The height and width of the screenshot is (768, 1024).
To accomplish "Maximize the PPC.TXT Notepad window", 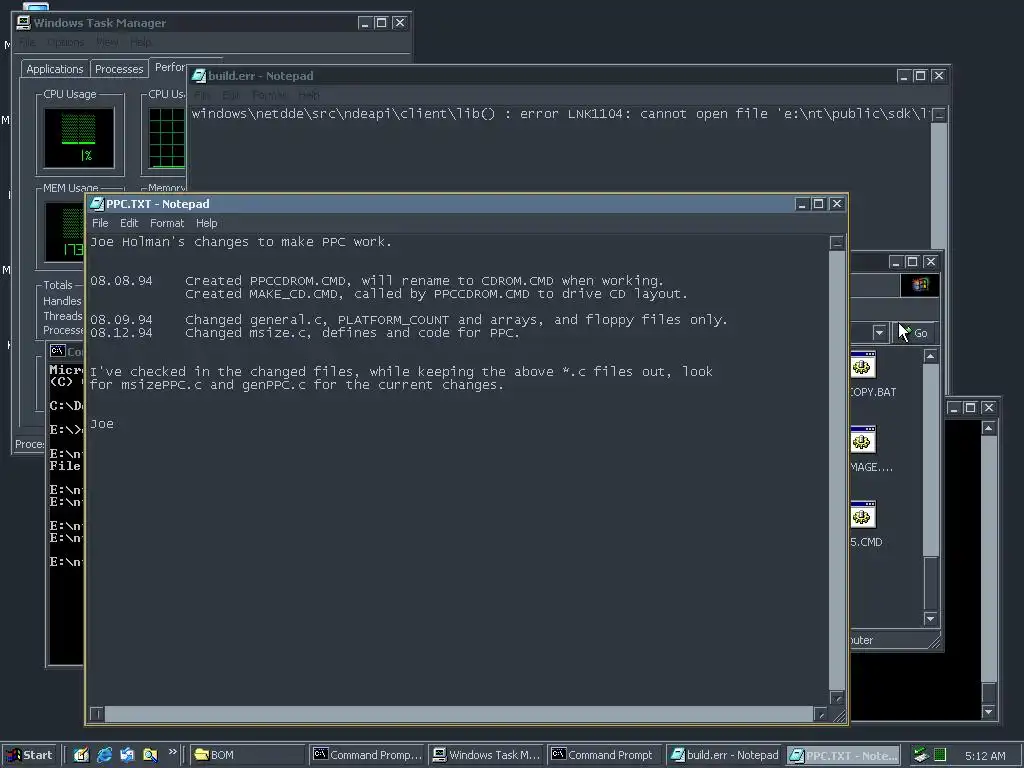I will (818, 204).
